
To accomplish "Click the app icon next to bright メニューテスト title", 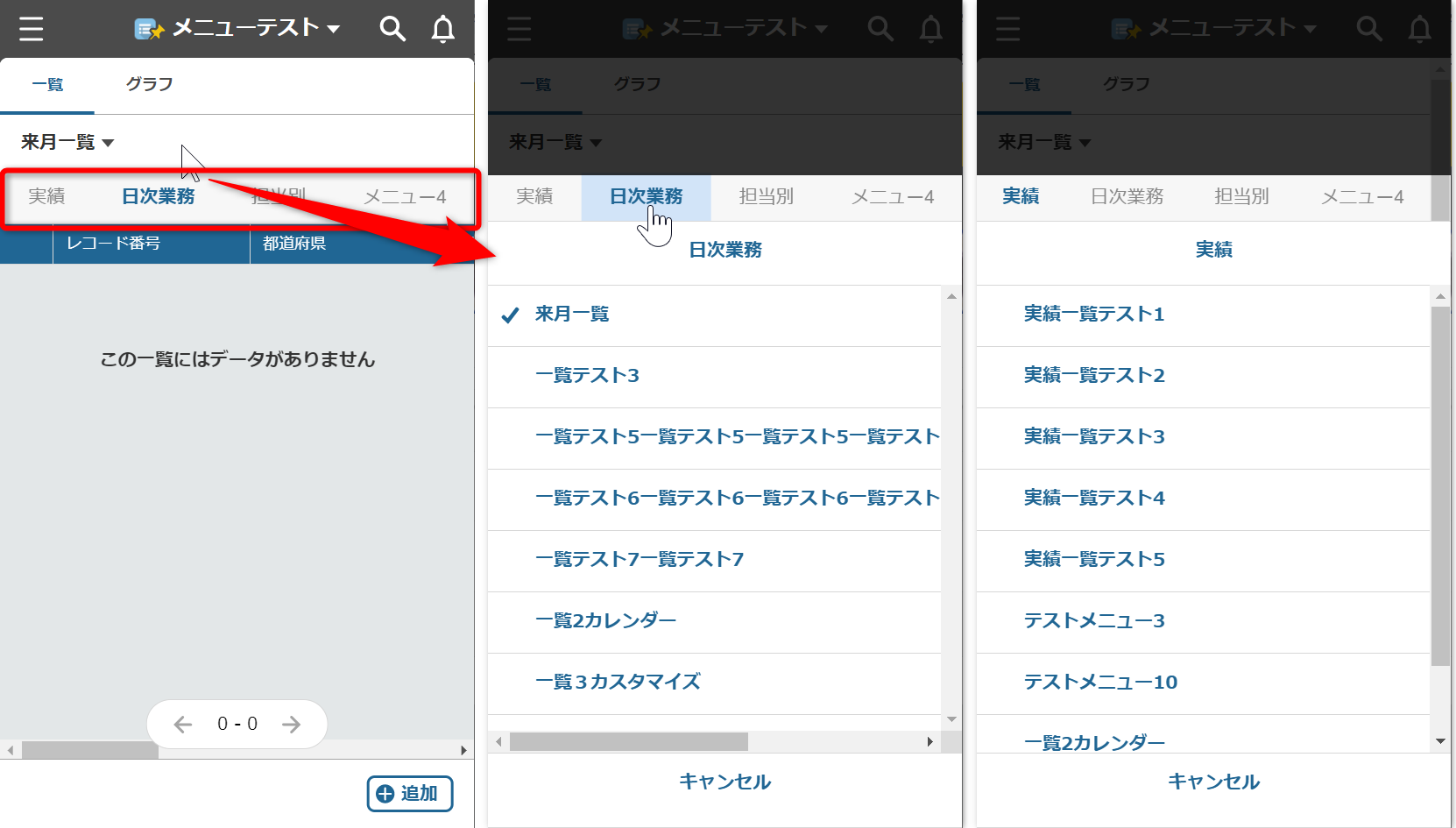I will 148,29.
